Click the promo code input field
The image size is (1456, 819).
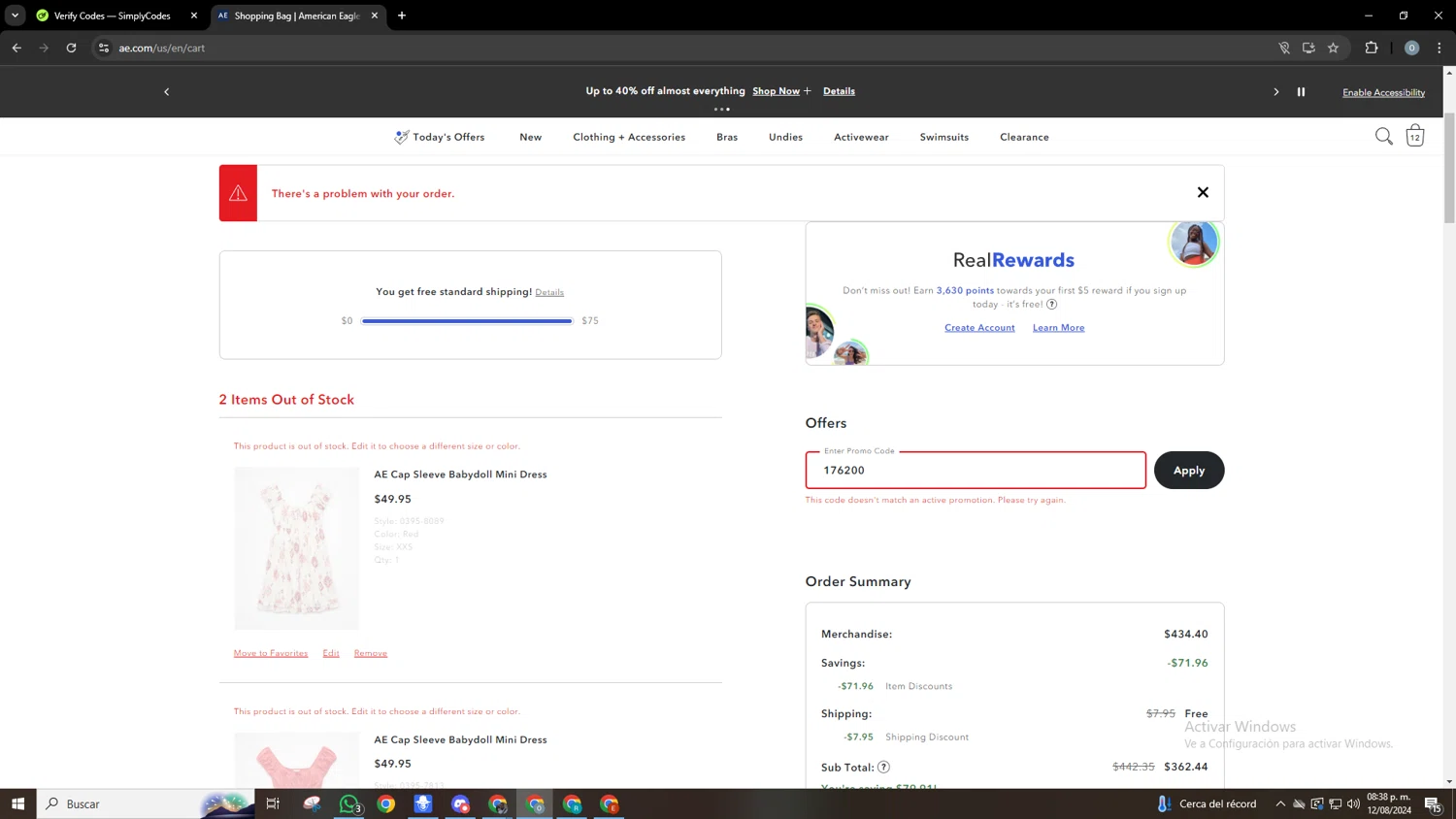975,471
